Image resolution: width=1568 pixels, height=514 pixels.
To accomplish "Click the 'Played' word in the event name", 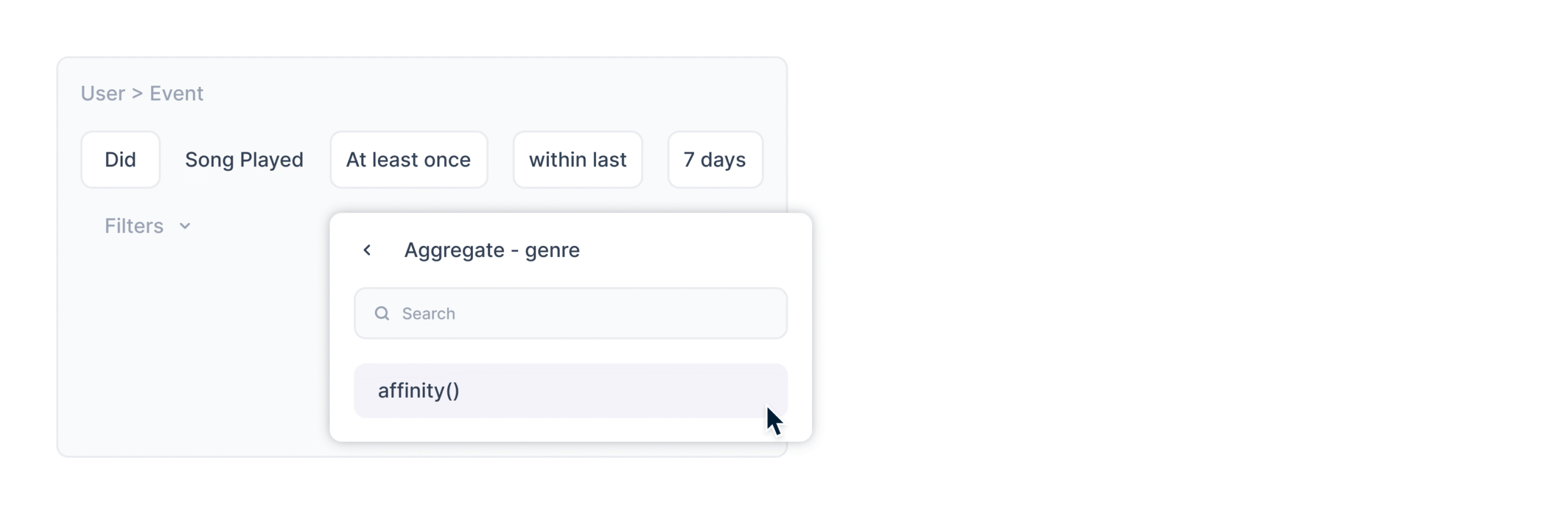I will click(x=271, y=160).
